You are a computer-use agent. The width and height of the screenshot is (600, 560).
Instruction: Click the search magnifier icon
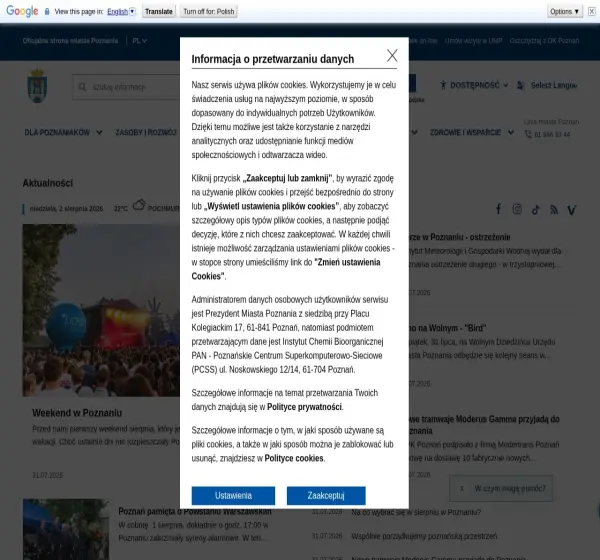coord(82,87)
